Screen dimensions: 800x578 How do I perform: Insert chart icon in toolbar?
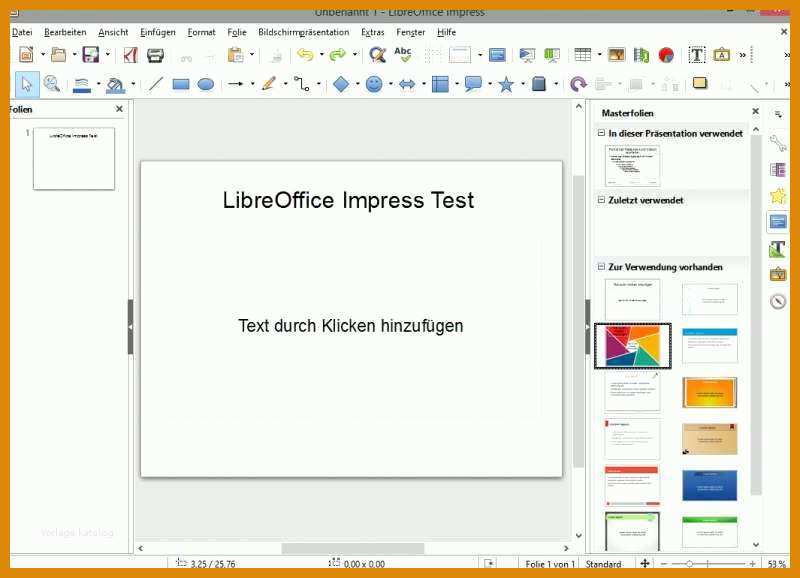click(666, 55)
